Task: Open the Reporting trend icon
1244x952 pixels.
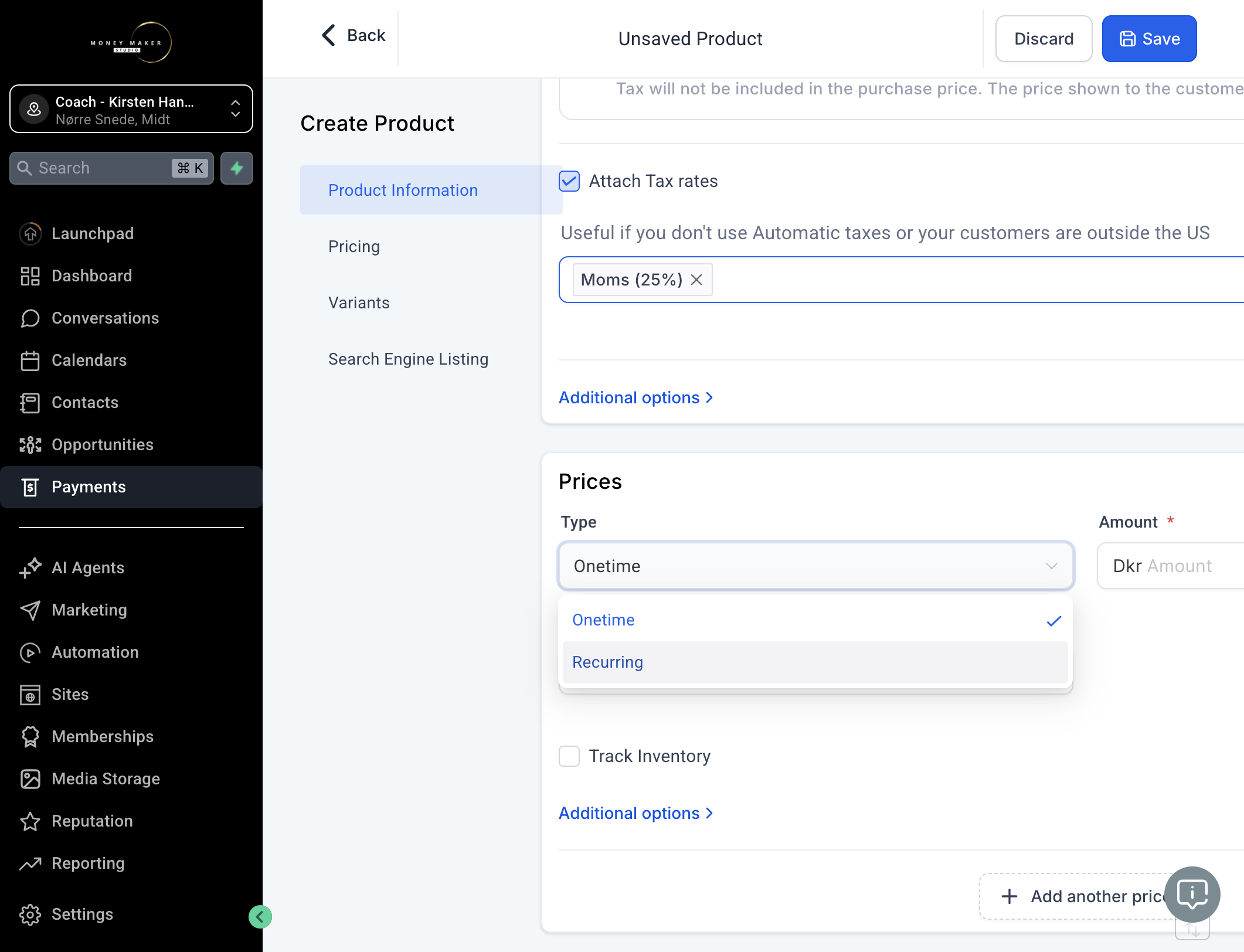Action: coord(30,863)
